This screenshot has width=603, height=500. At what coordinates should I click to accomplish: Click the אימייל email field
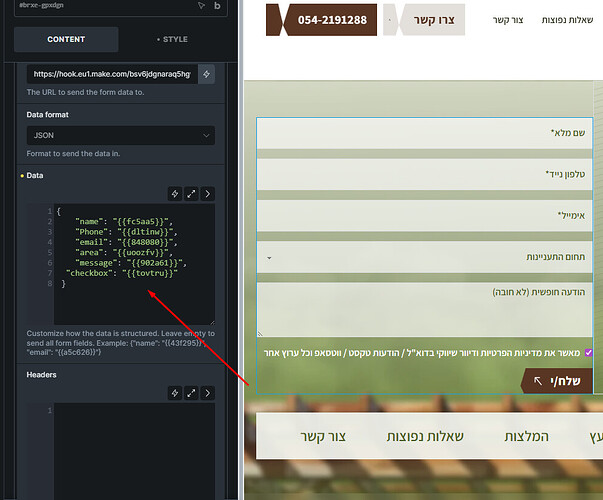(425, 216)
